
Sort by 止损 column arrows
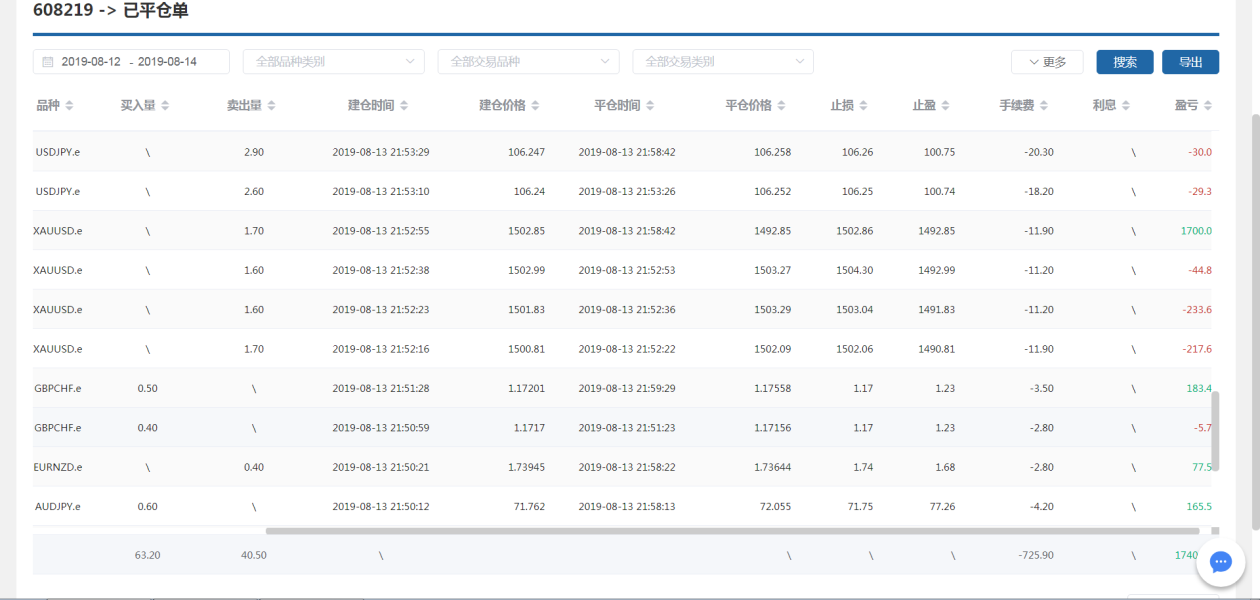click(x=863, y=106)
